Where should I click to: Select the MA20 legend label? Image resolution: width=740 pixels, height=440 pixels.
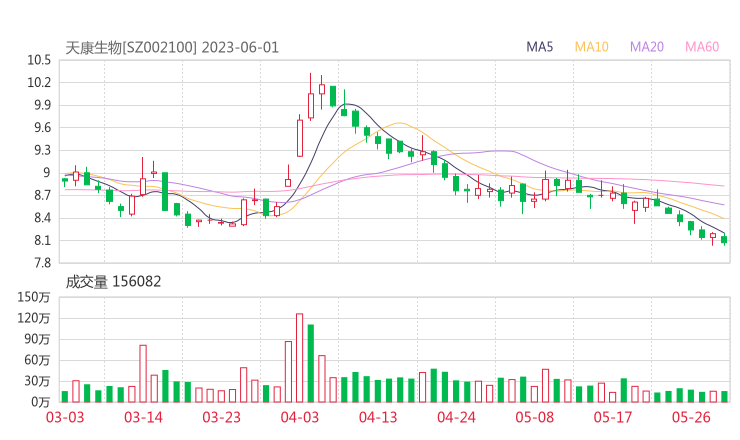click(x=647, y=47)
